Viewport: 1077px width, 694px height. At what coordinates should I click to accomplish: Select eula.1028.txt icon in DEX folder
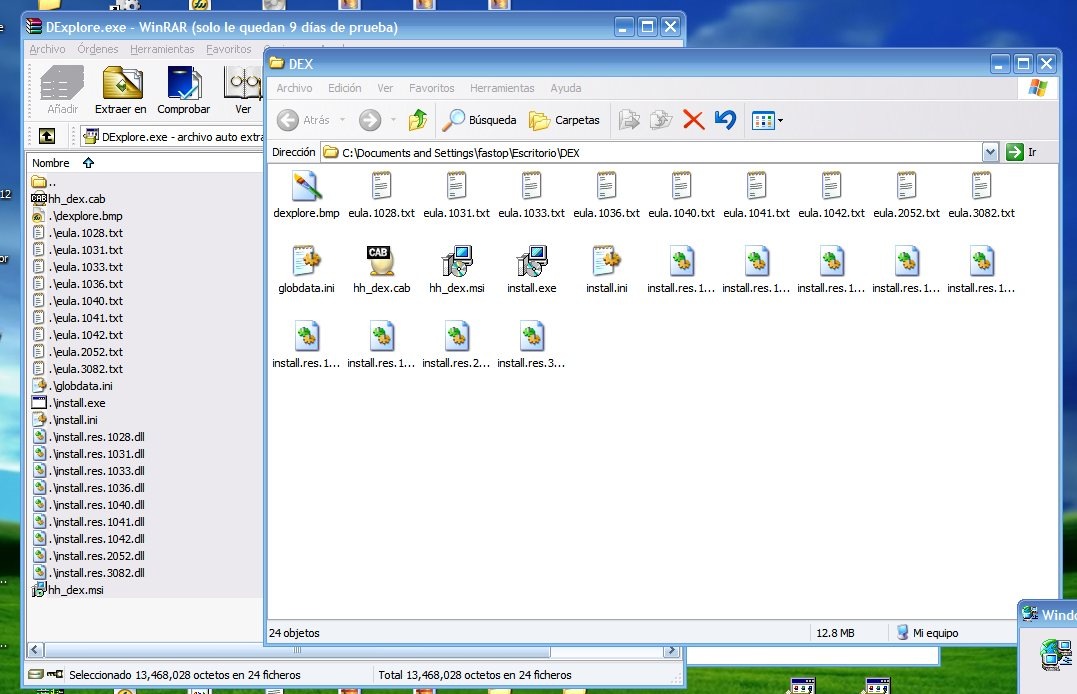click(381, 186)
